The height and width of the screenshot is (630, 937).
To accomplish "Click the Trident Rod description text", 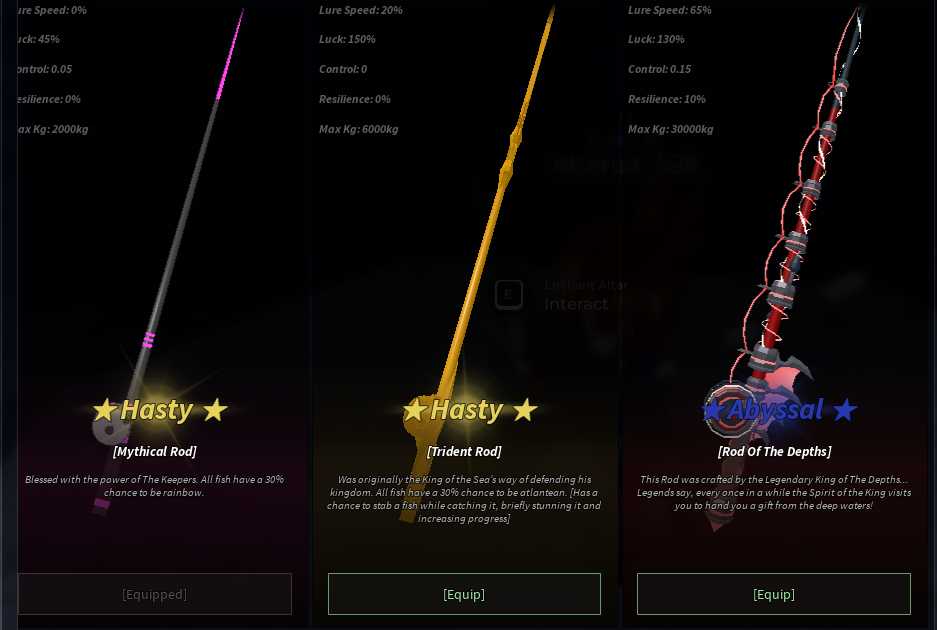I will [464, 499].
